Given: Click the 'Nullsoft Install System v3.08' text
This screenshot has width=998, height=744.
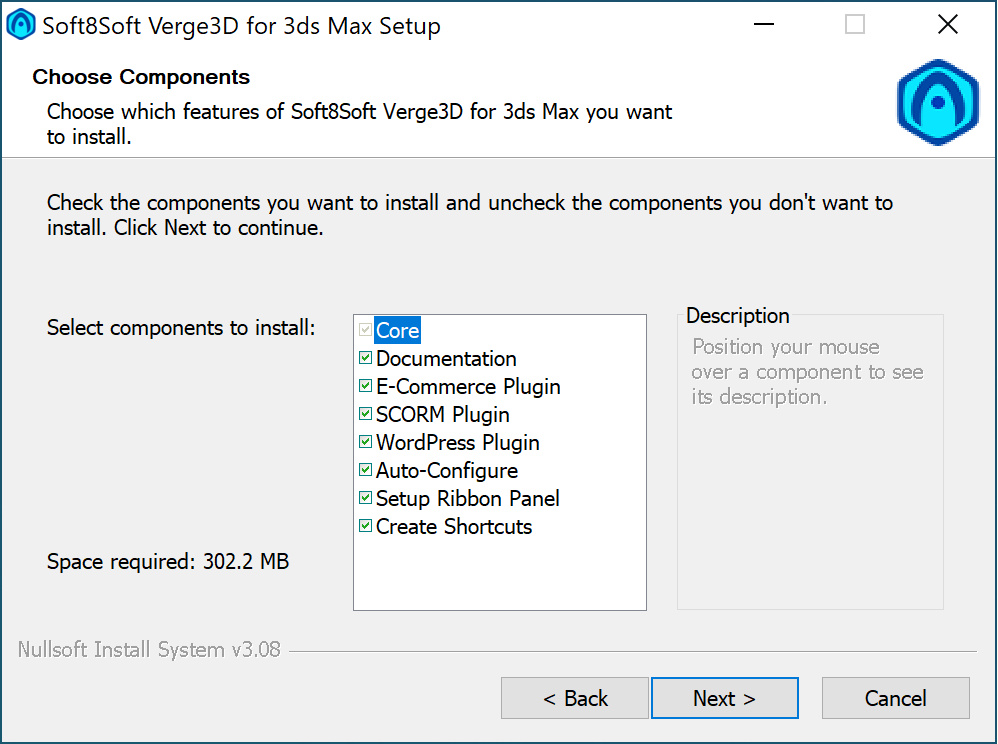Looking at the screenshot, I should (149, 649).
